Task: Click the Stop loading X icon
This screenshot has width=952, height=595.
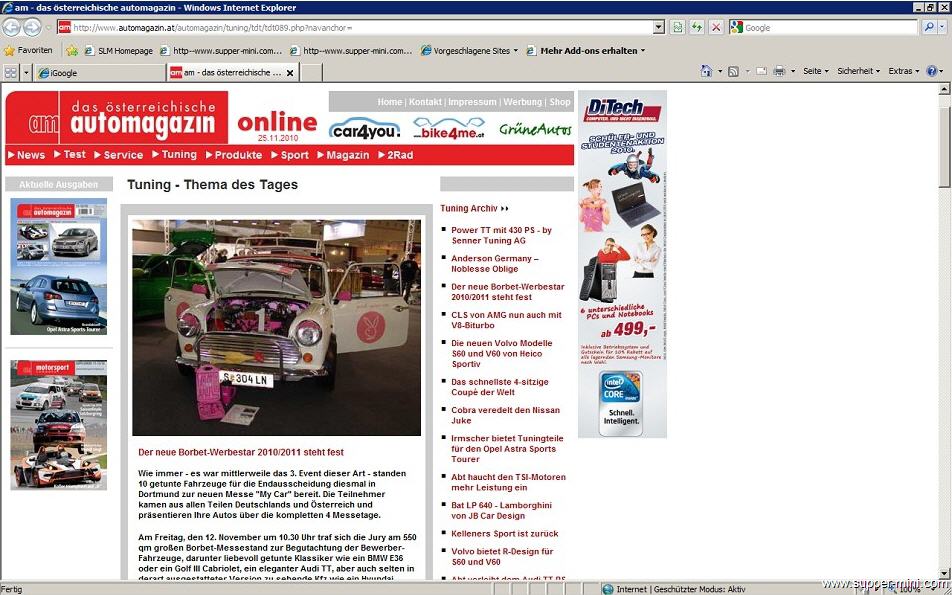Action: 716,27
